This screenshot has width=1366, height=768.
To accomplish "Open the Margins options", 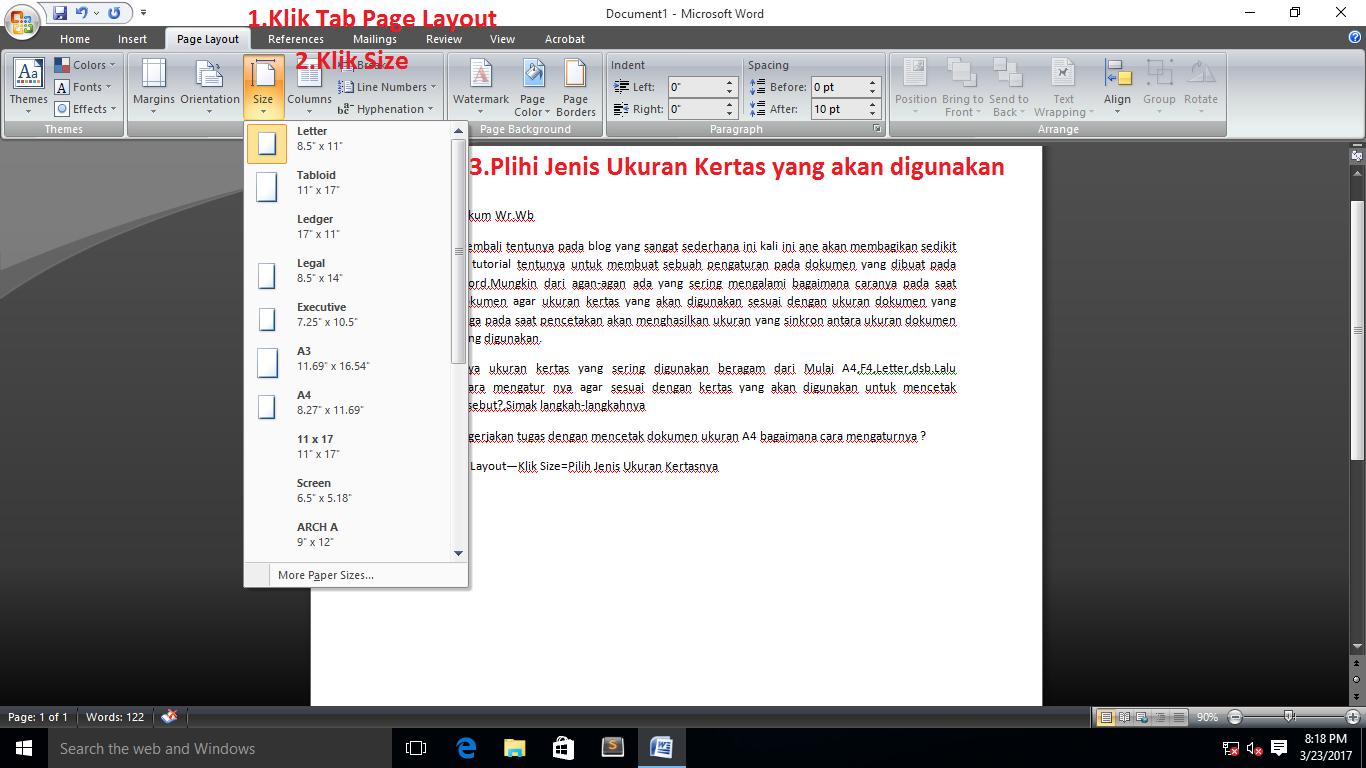I will point(154,86).
